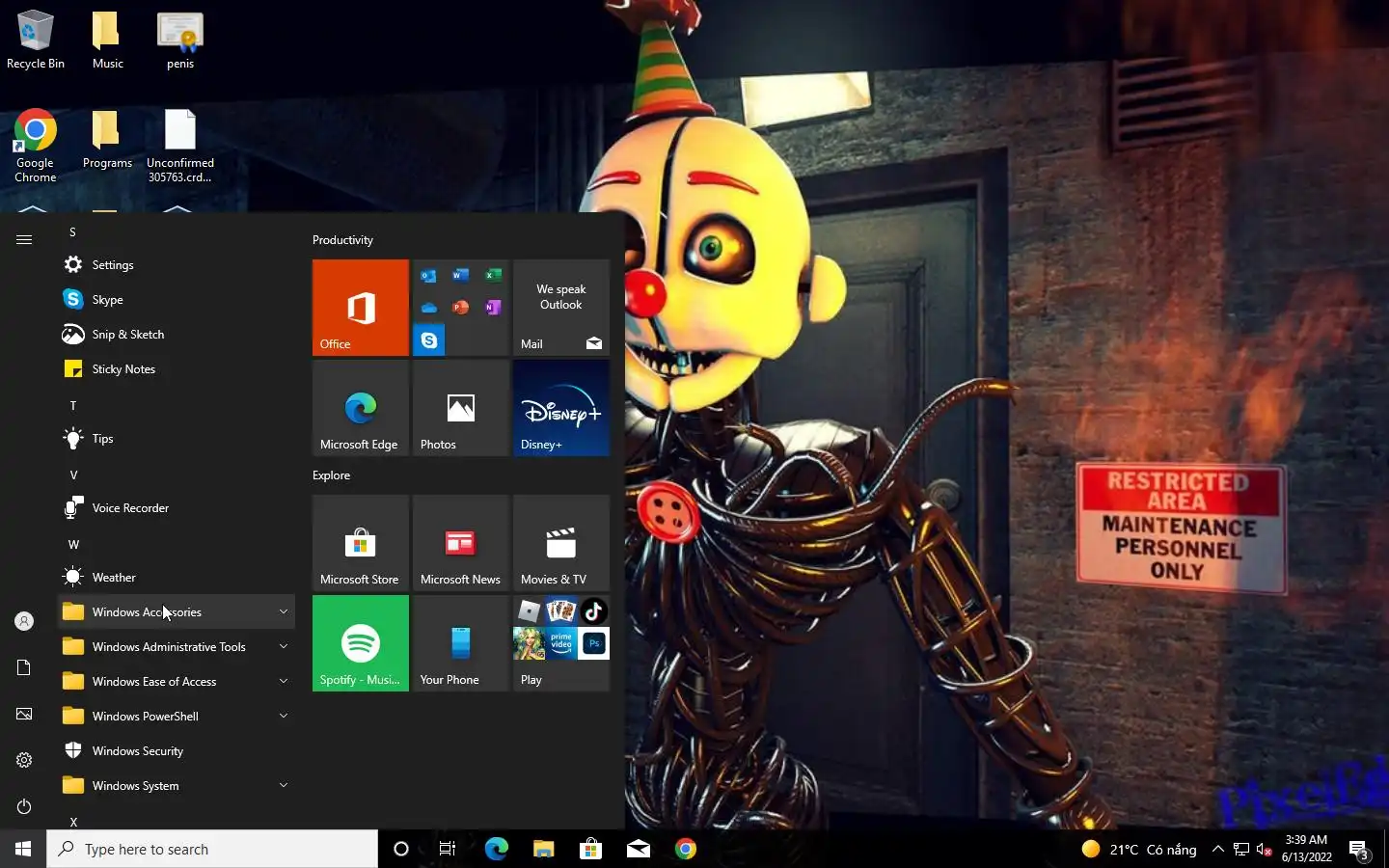Open network icon in system tray
The height and width of the screenshot is (868, 1389).
coord(1241,850)
